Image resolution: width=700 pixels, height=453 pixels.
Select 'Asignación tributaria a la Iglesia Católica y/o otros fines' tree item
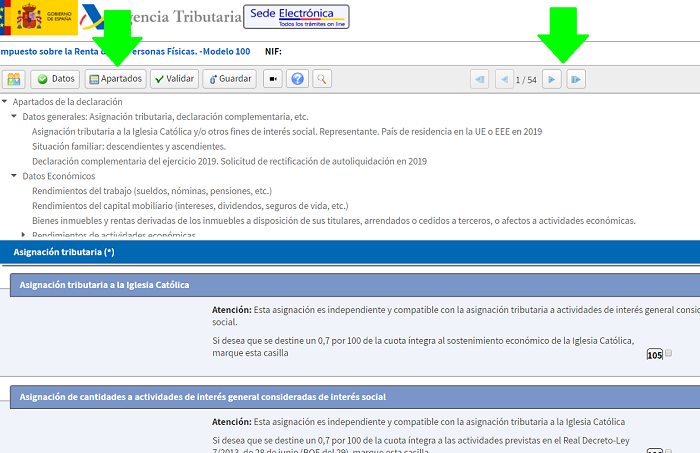pyautogui.click(x=287, y=132)
